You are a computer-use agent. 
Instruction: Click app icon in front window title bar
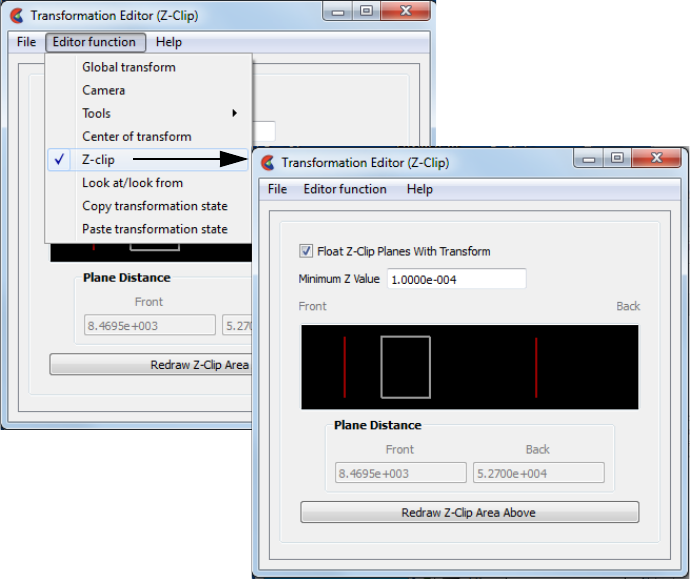[268, 162]
